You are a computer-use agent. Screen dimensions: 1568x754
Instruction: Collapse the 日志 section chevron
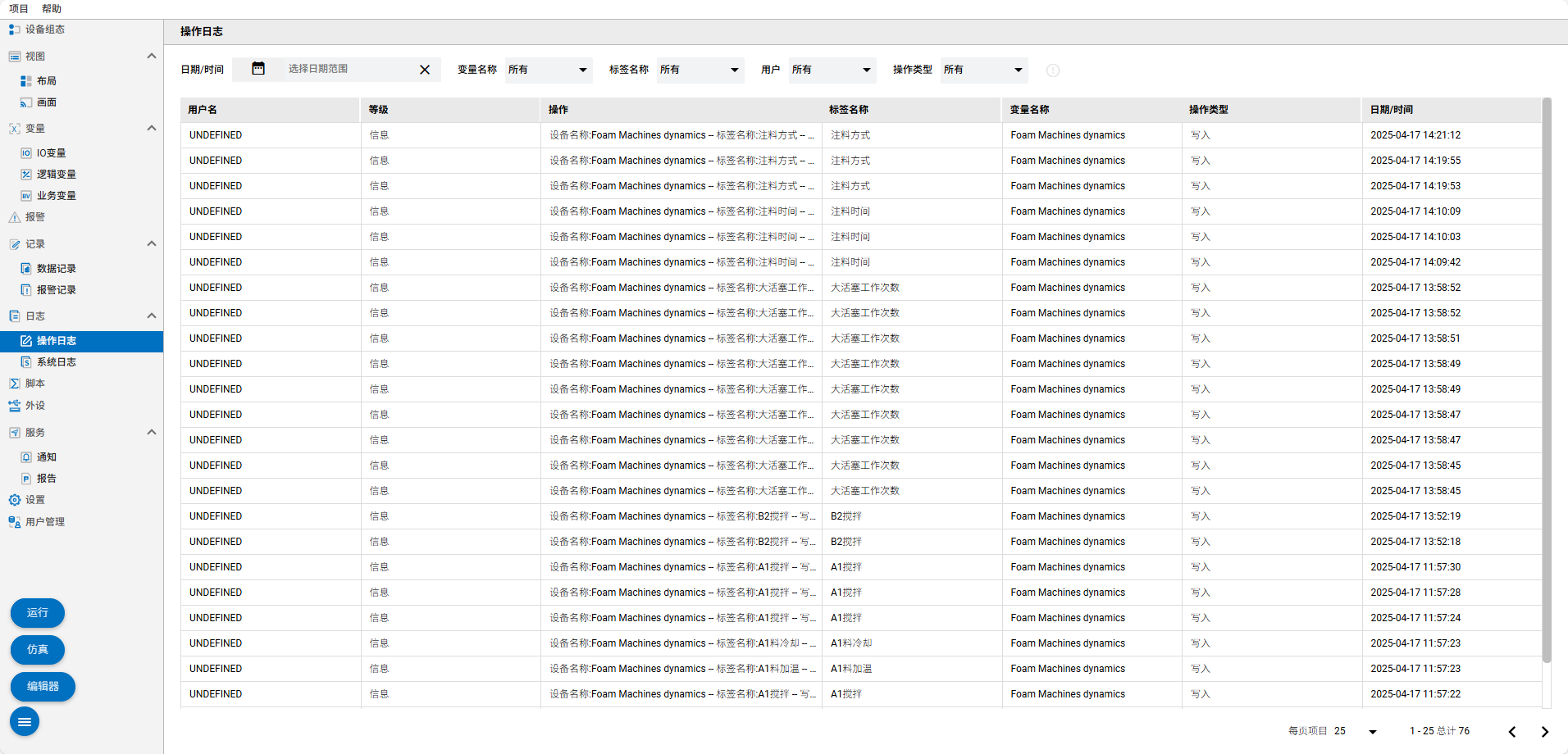coord(151,316)
